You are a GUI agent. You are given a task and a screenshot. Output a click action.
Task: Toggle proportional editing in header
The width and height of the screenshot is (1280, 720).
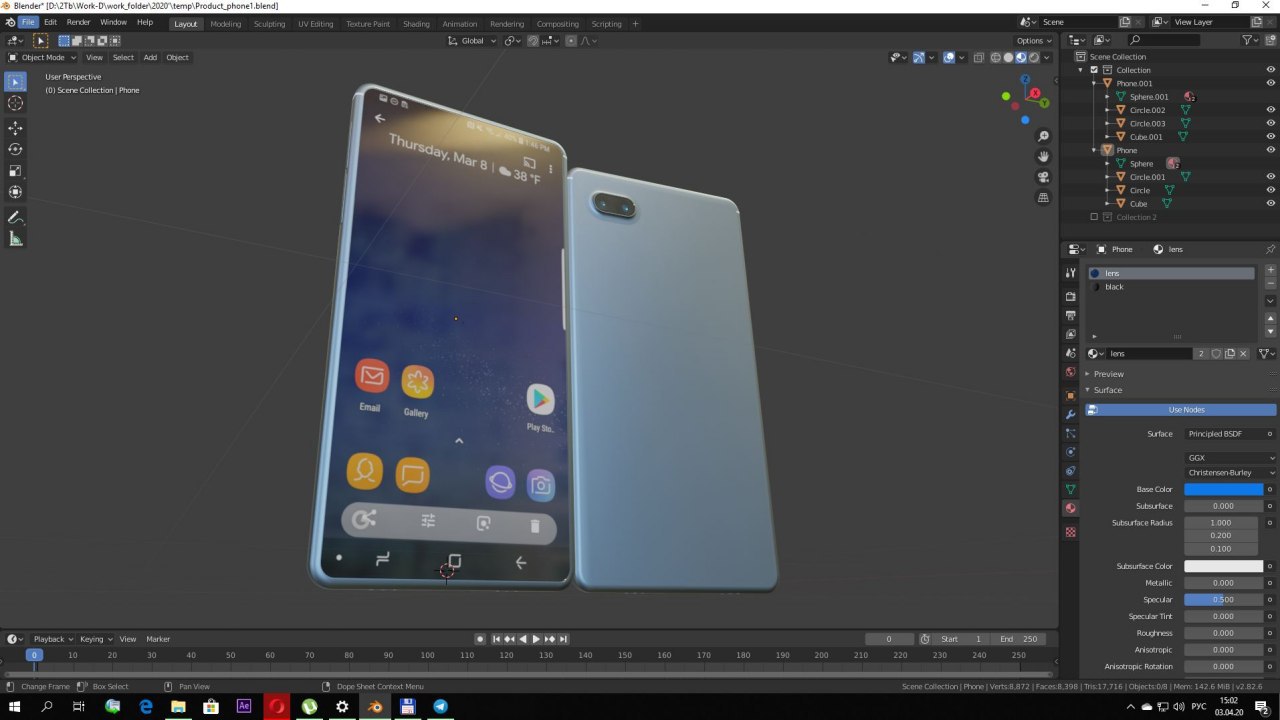click(571, 41)
